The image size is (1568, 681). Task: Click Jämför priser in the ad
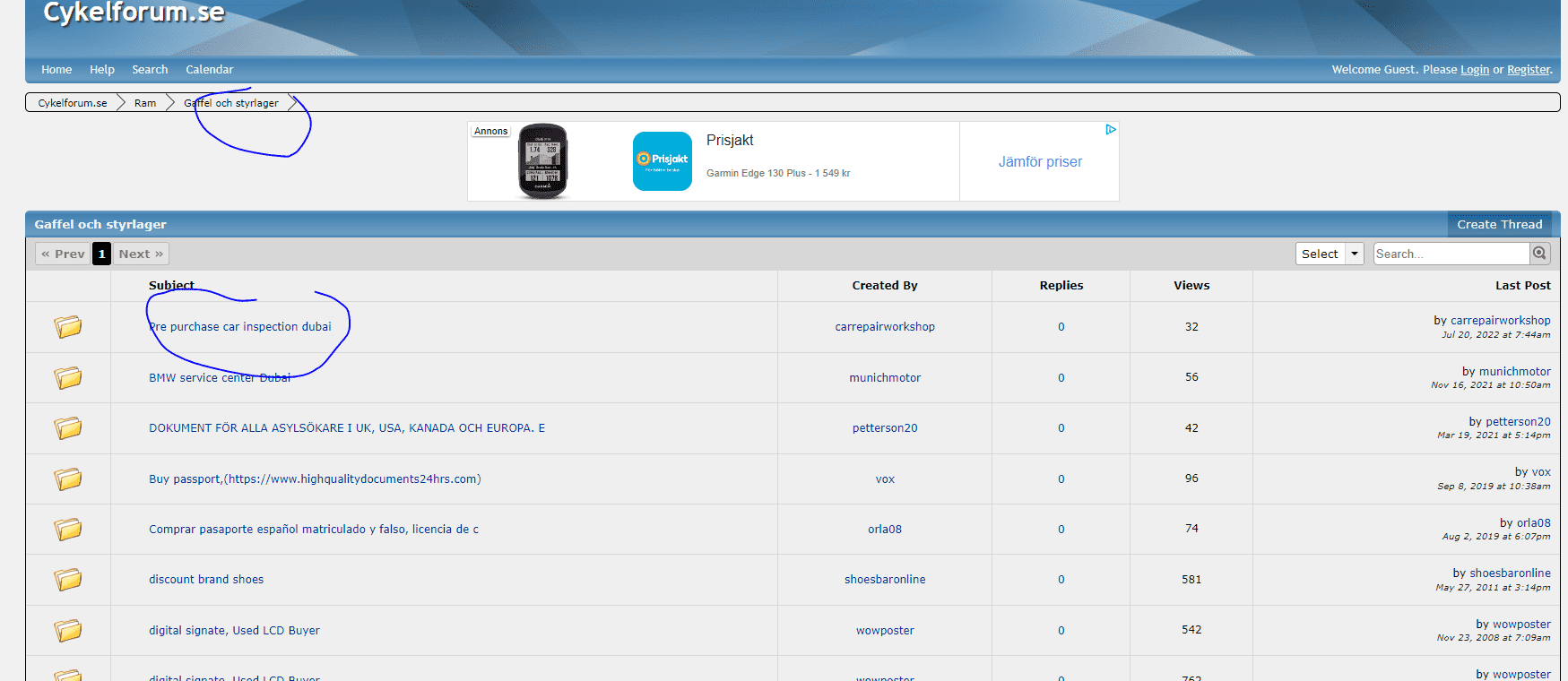pyautogui.click(x=1040, y=162)
